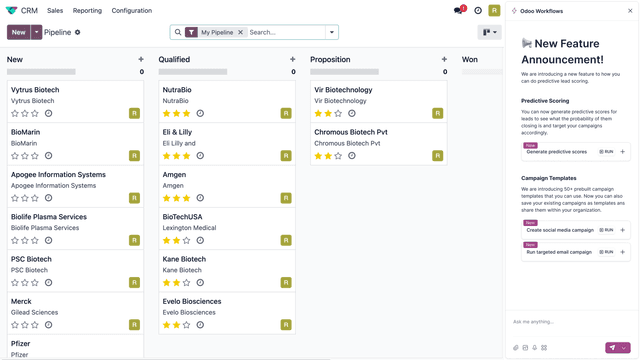Add a card in the Proposition column

click(x=444, y=59)
